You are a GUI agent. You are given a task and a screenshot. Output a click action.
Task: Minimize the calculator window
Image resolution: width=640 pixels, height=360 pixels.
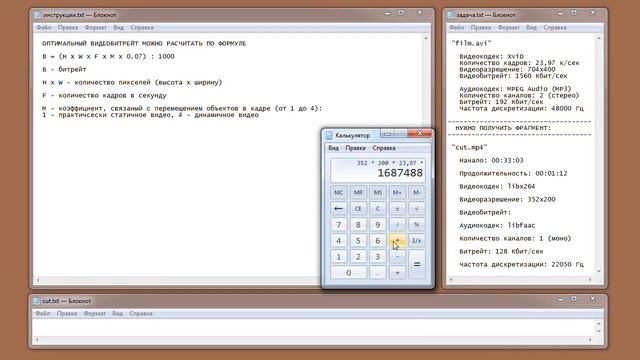(387, 133)
